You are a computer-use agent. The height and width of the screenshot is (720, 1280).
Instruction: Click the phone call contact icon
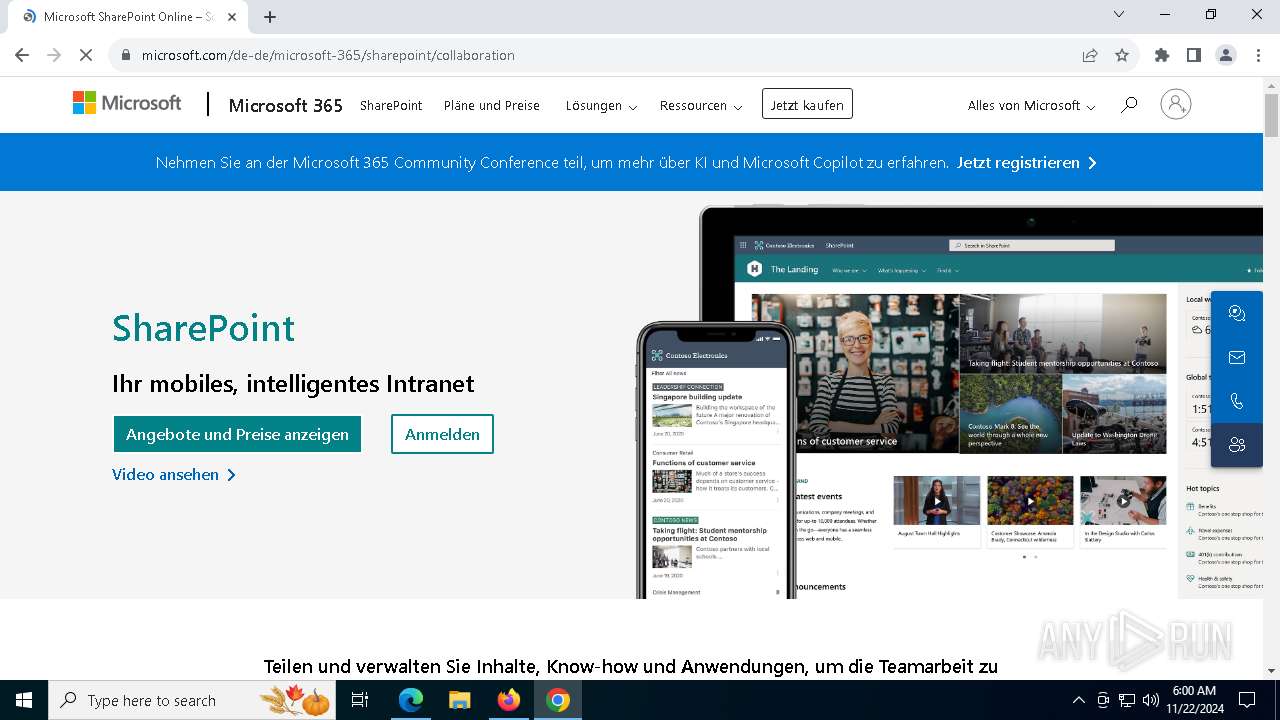click(x=1237, y=401)
